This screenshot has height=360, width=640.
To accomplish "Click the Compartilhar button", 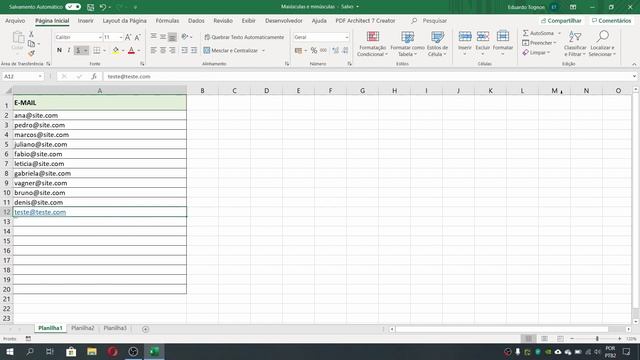I will point(561,20).
